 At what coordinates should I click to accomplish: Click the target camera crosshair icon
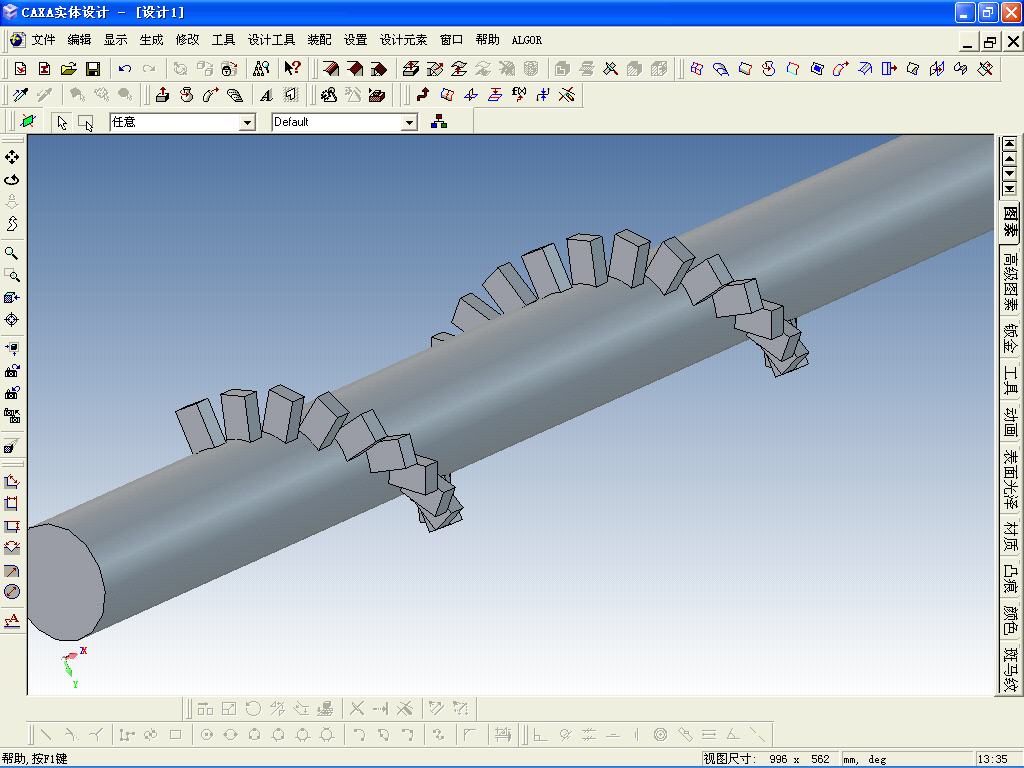12,319
